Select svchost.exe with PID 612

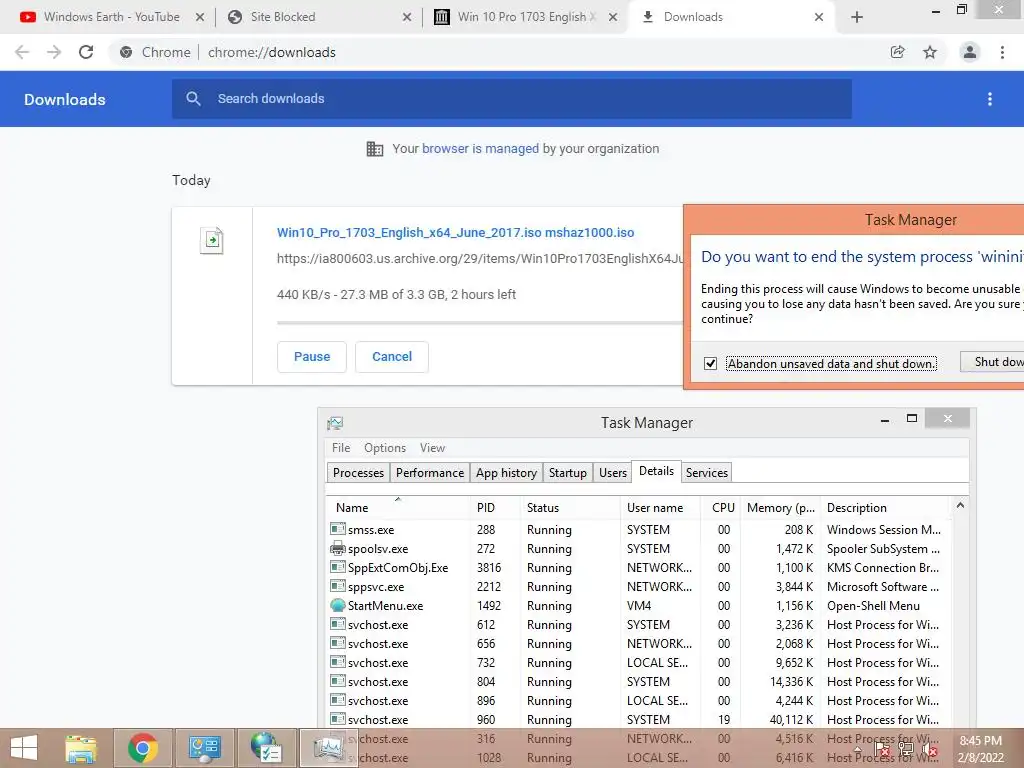639,624
